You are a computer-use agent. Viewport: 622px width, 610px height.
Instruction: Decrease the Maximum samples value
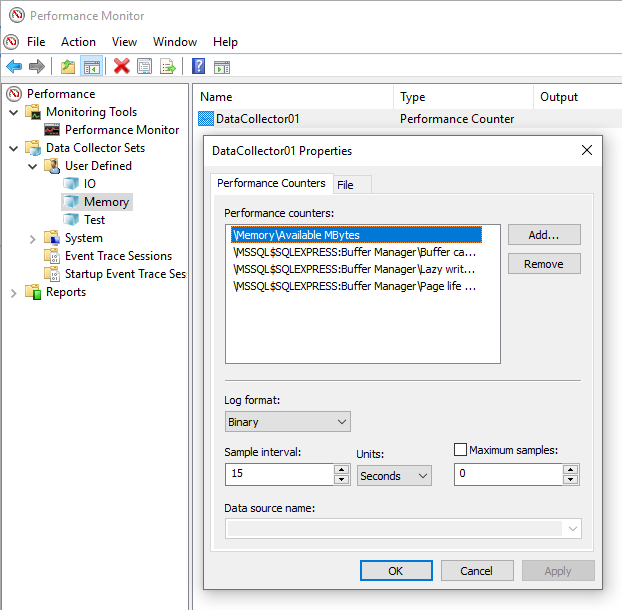click(570, 480)
